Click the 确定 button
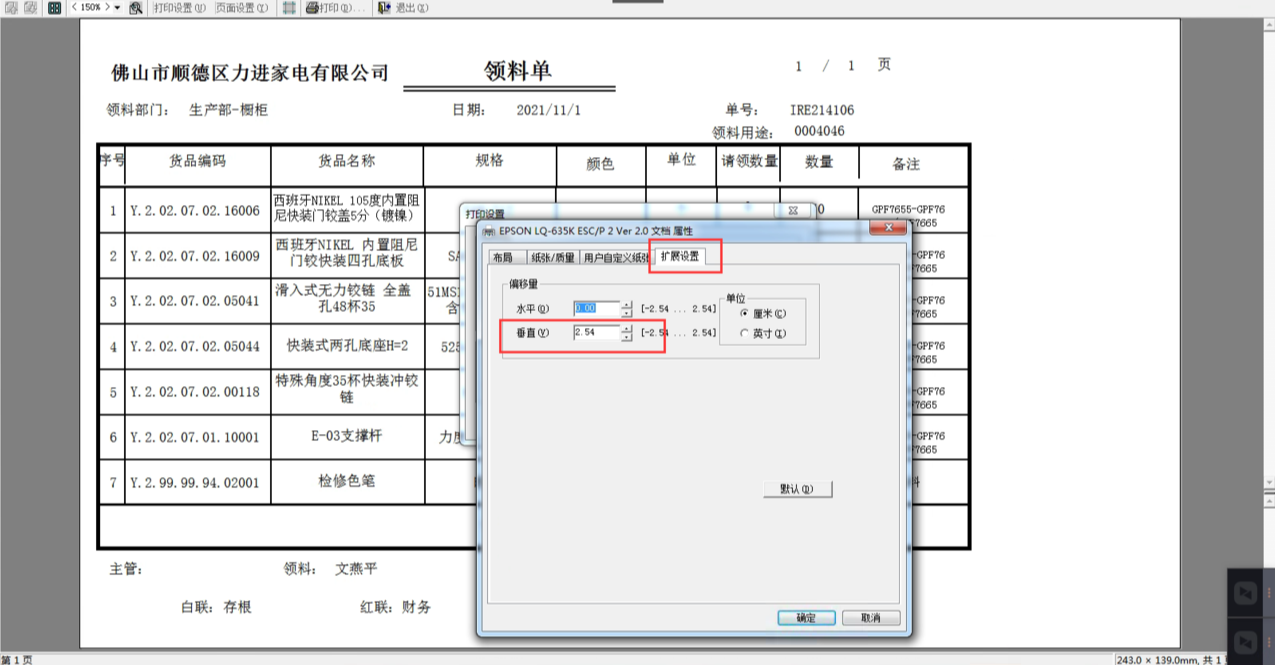Screen dimensions: 1275x665 pos(805,617)
